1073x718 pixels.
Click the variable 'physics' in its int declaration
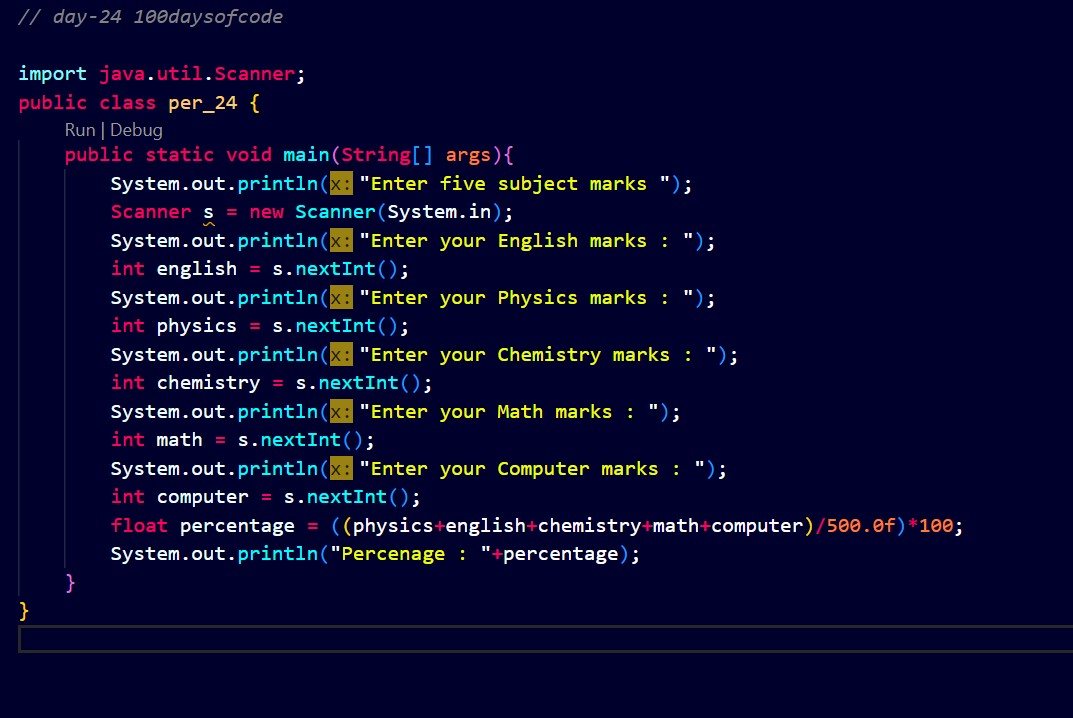[x=196, y=326]
